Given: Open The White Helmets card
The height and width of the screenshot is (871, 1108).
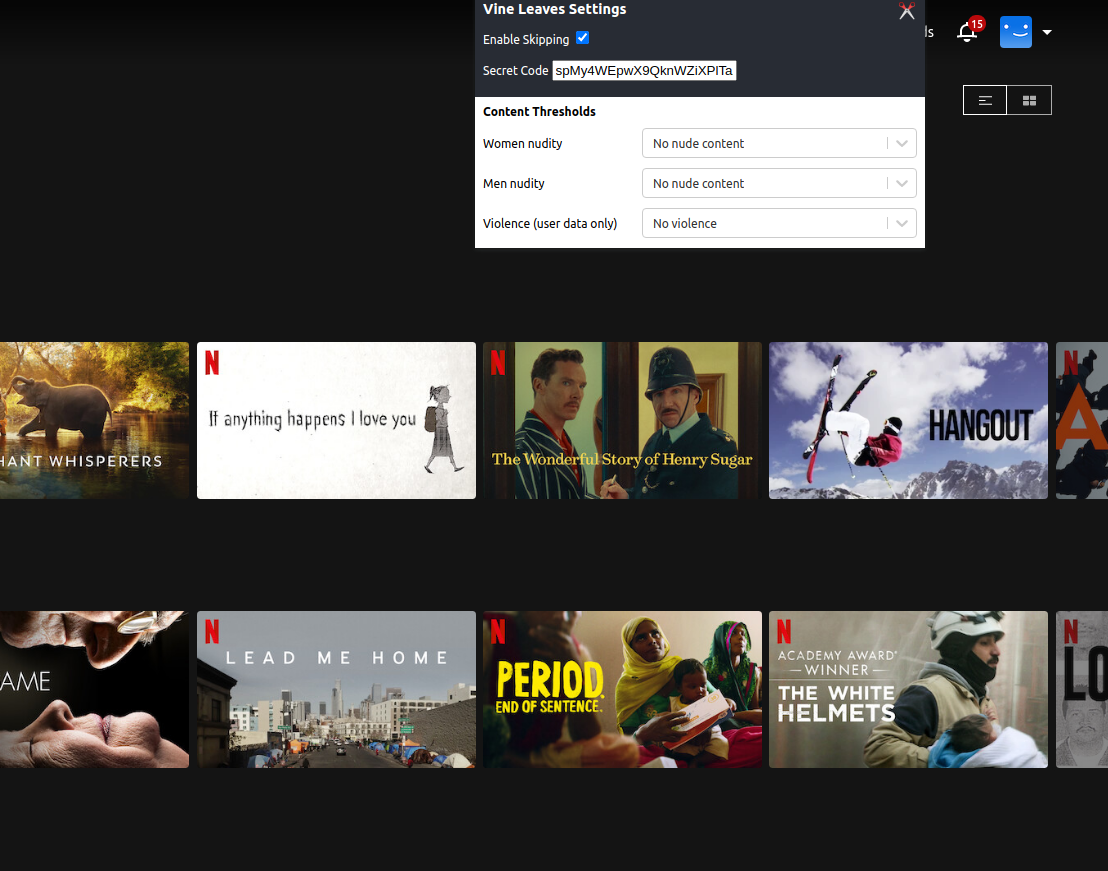Looking at the screenshot, I should pos(908,689).
